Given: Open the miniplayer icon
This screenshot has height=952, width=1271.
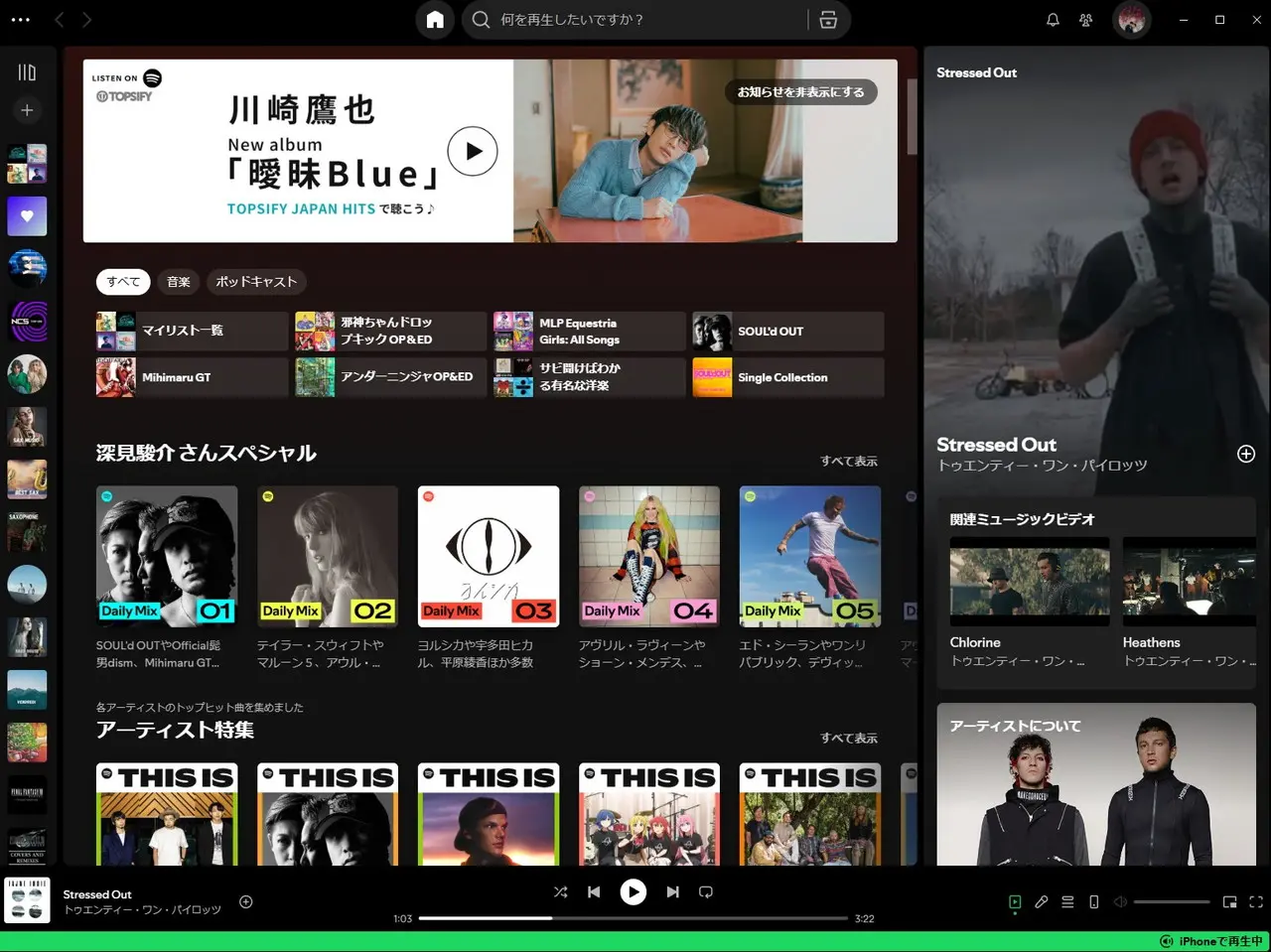Looking at the screenshot, I should pos(1229,902).
